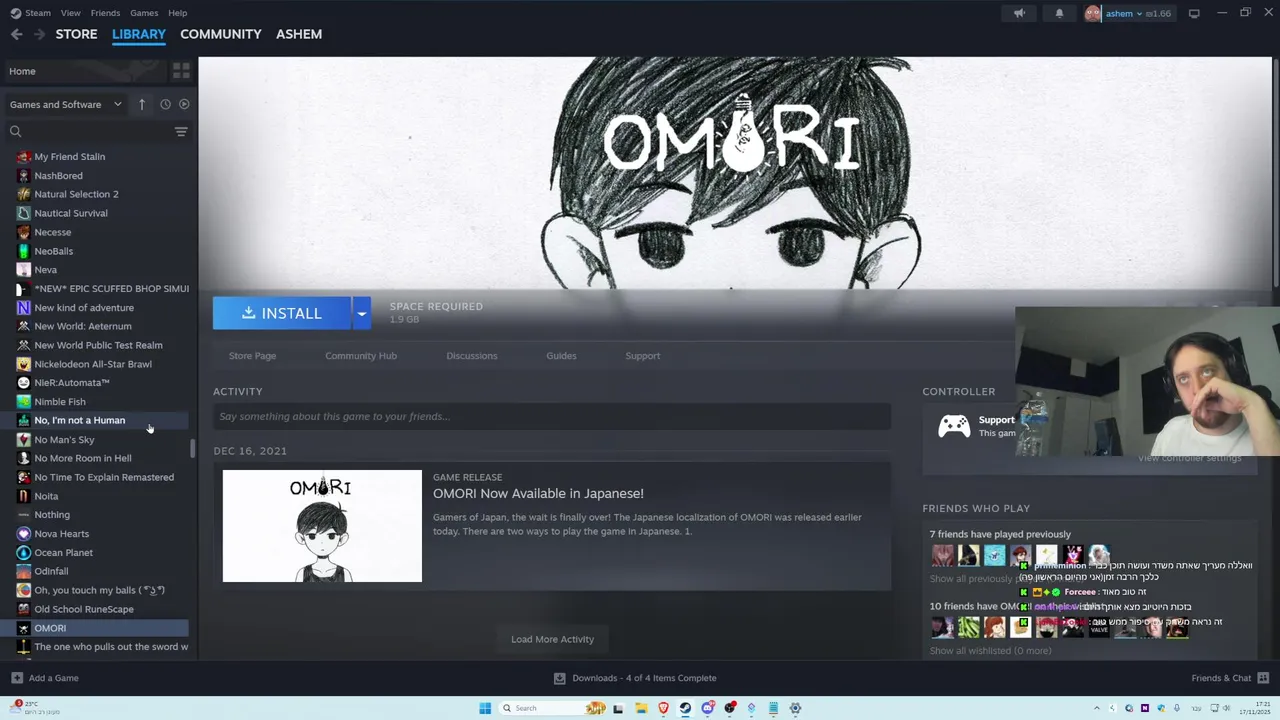Go forward using the forward arrow
The image size is (1280, 720).
[39, 34]
